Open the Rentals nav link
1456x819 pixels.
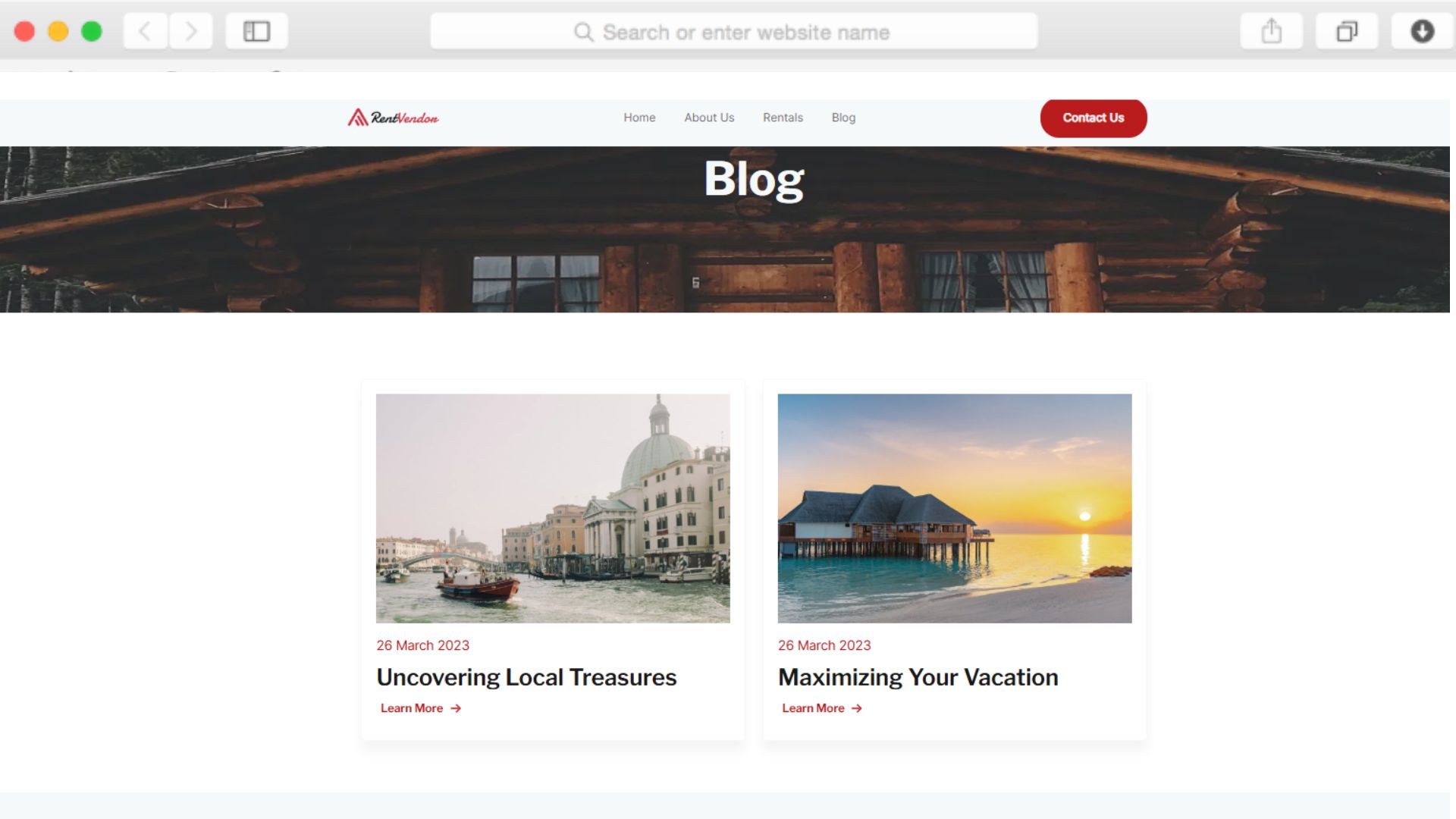(783, 118)
